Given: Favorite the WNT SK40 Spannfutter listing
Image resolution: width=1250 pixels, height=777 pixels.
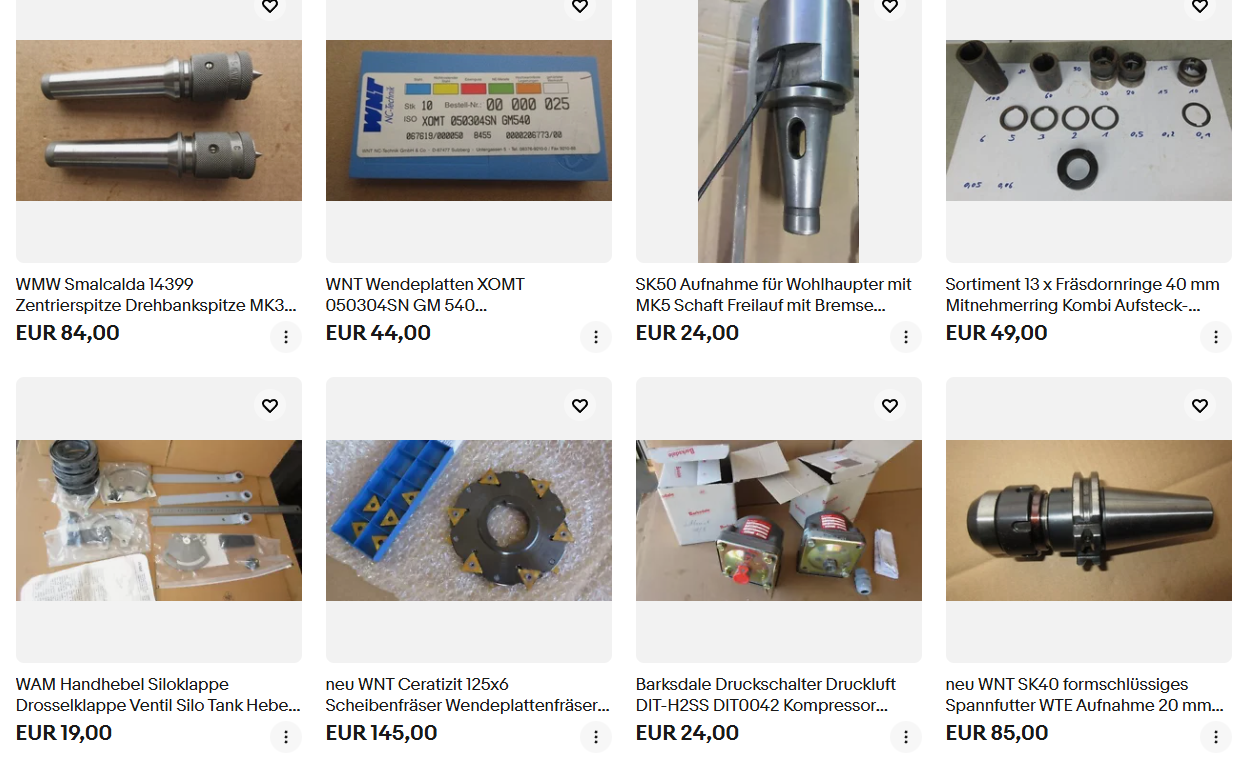Looking at the screenshot, I should [1200, 405].
